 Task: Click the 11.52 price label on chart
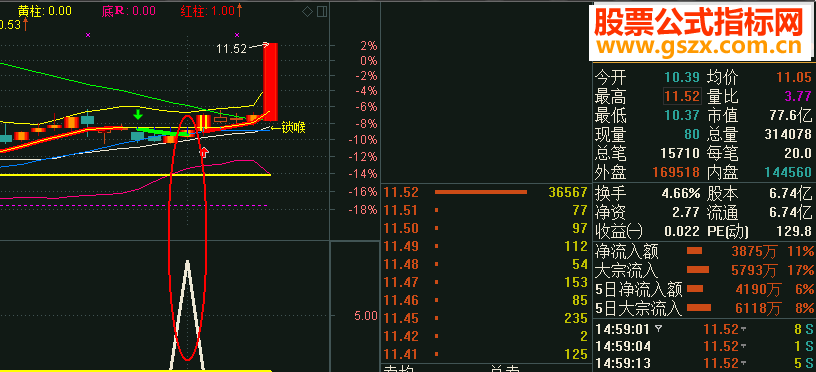[232, 49]
